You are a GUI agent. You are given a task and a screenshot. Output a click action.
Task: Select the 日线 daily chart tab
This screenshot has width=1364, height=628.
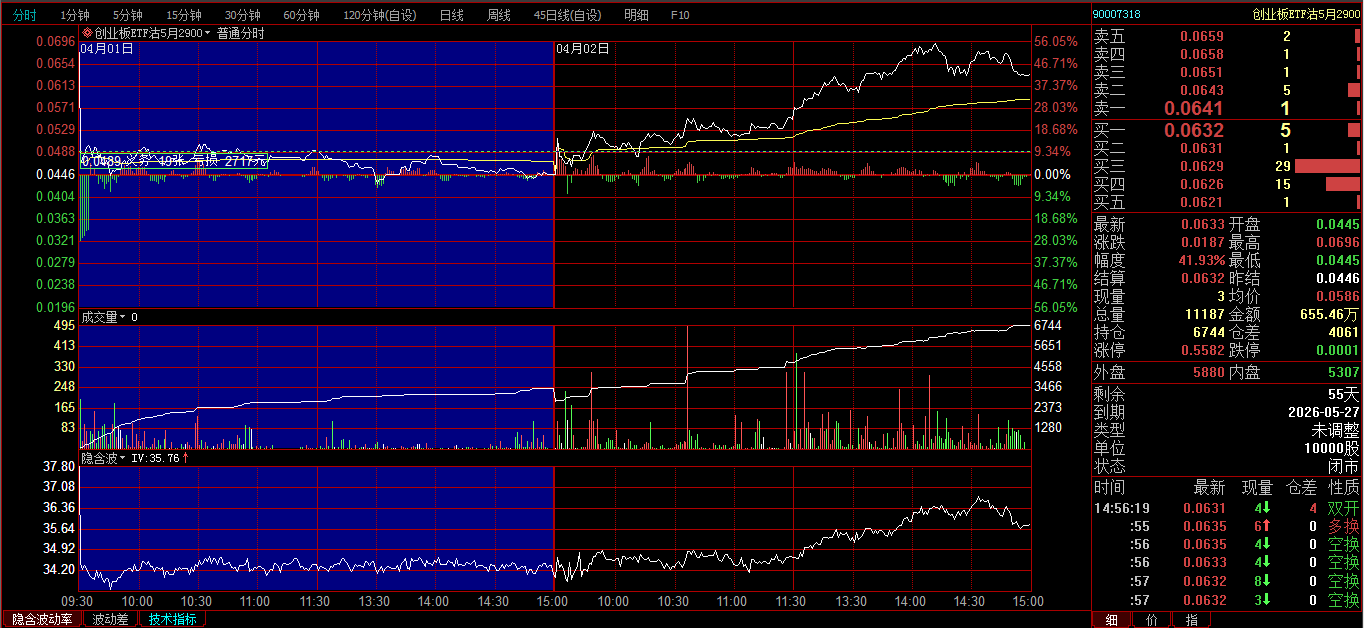click(x=451, y=15)
